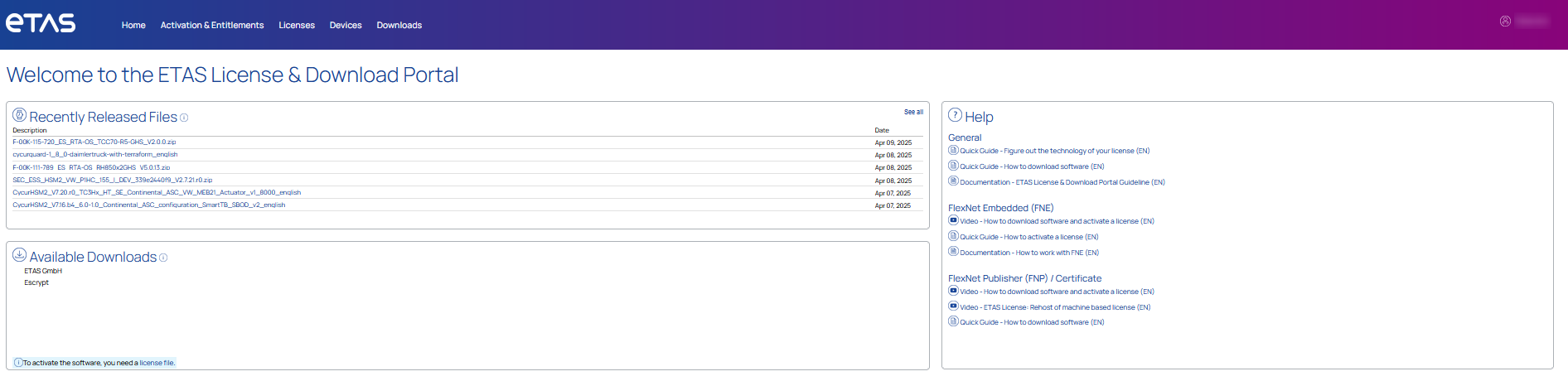Navigate to the Downloads menu
The width and height of the screenshot is (1568, 381).
point(399,26)
